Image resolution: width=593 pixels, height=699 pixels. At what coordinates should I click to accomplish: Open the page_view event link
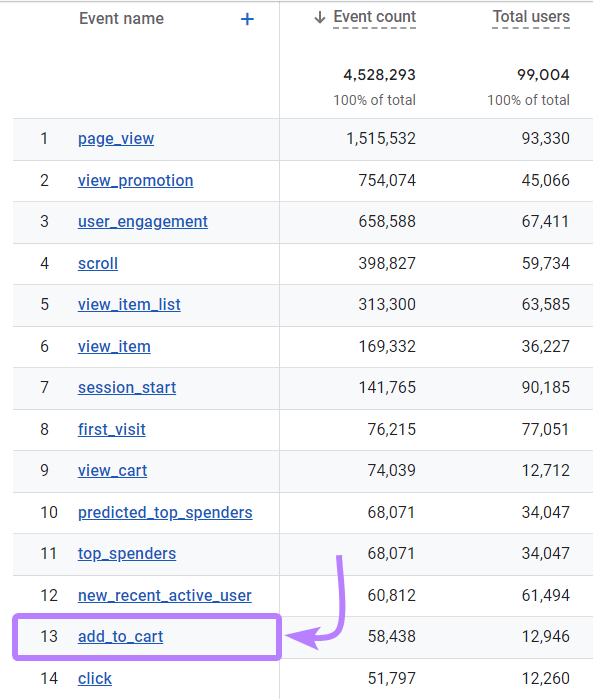116,139
